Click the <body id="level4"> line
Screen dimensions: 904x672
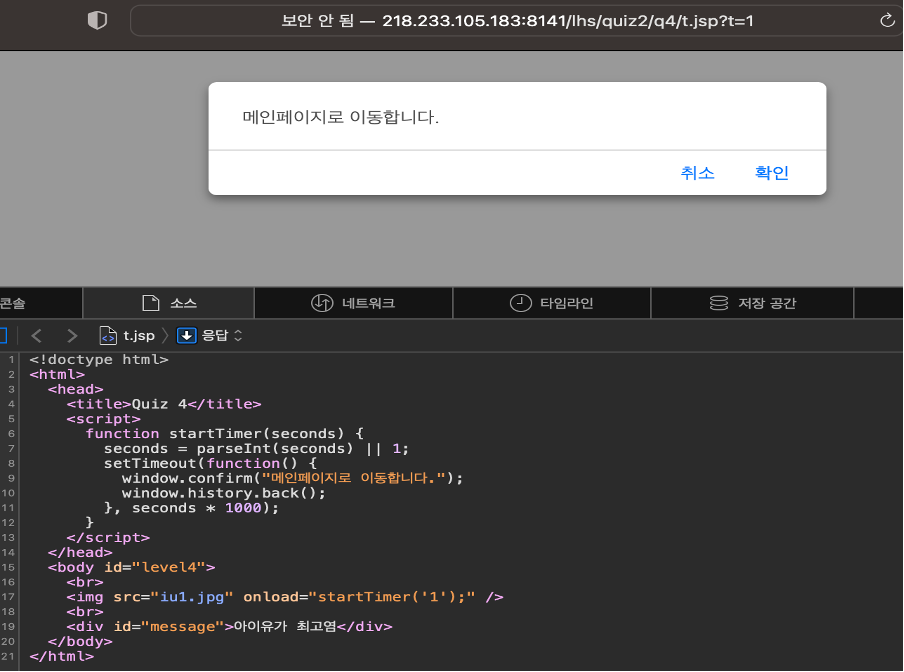click(131, 567)
